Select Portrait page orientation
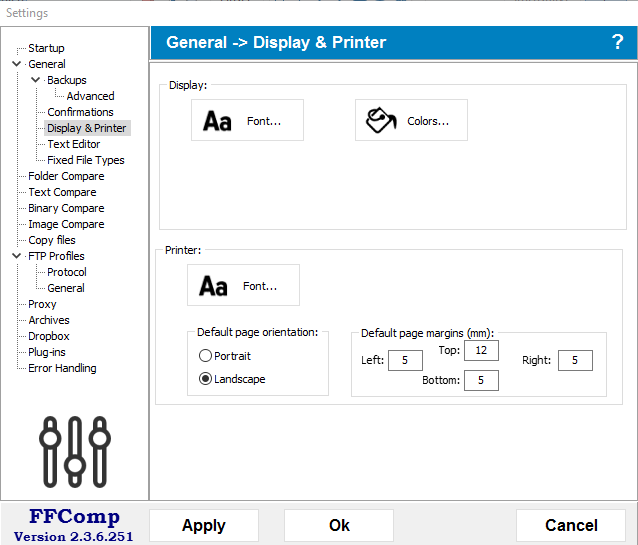638x545 pixels. pyautogui.click(x=205, y=356)
